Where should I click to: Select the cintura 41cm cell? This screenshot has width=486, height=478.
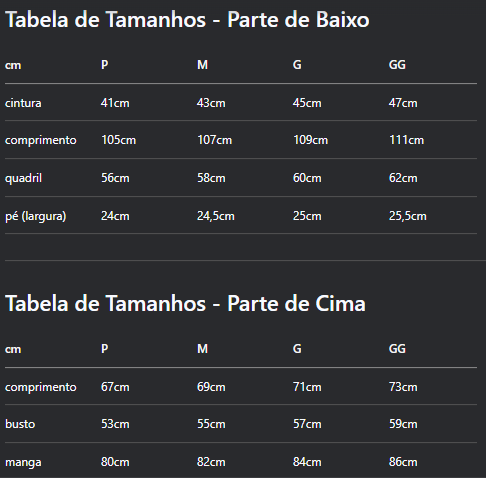tap(115, 103)
